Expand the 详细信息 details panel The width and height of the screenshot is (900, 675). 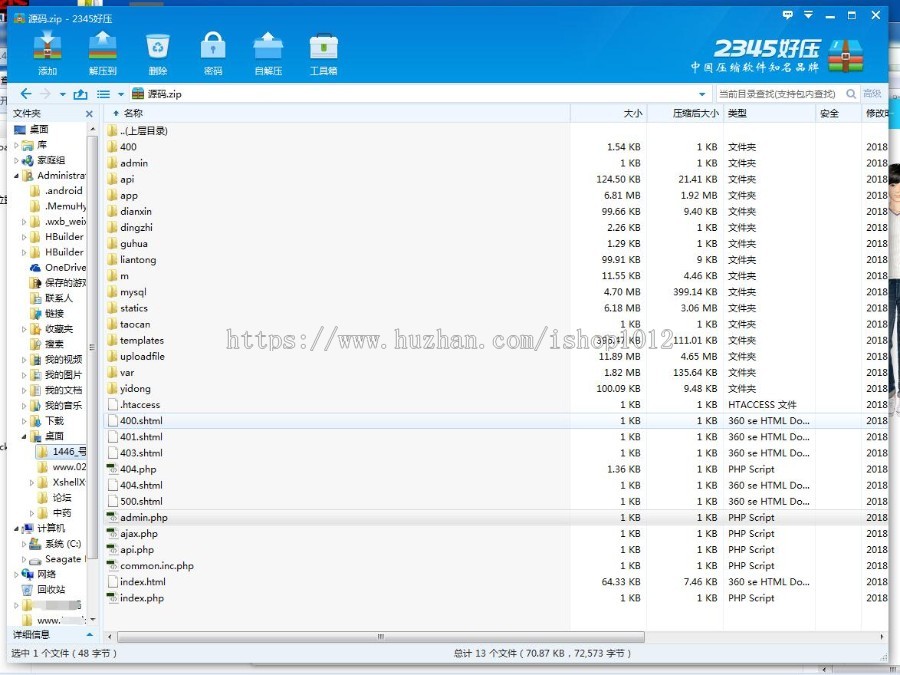[x=90, y=635]
